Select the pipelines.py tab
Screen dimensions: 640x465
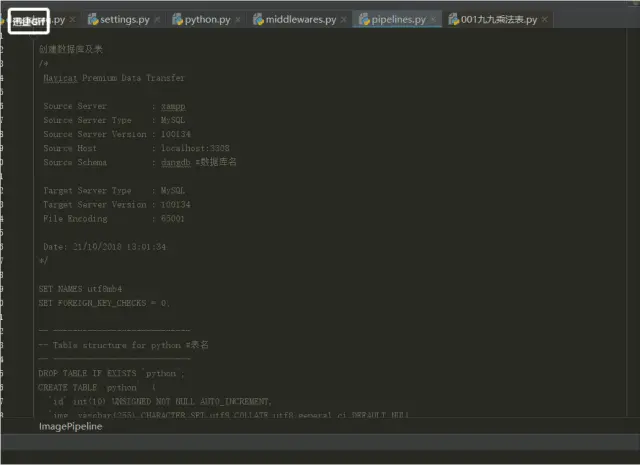(x=397, y=19)
